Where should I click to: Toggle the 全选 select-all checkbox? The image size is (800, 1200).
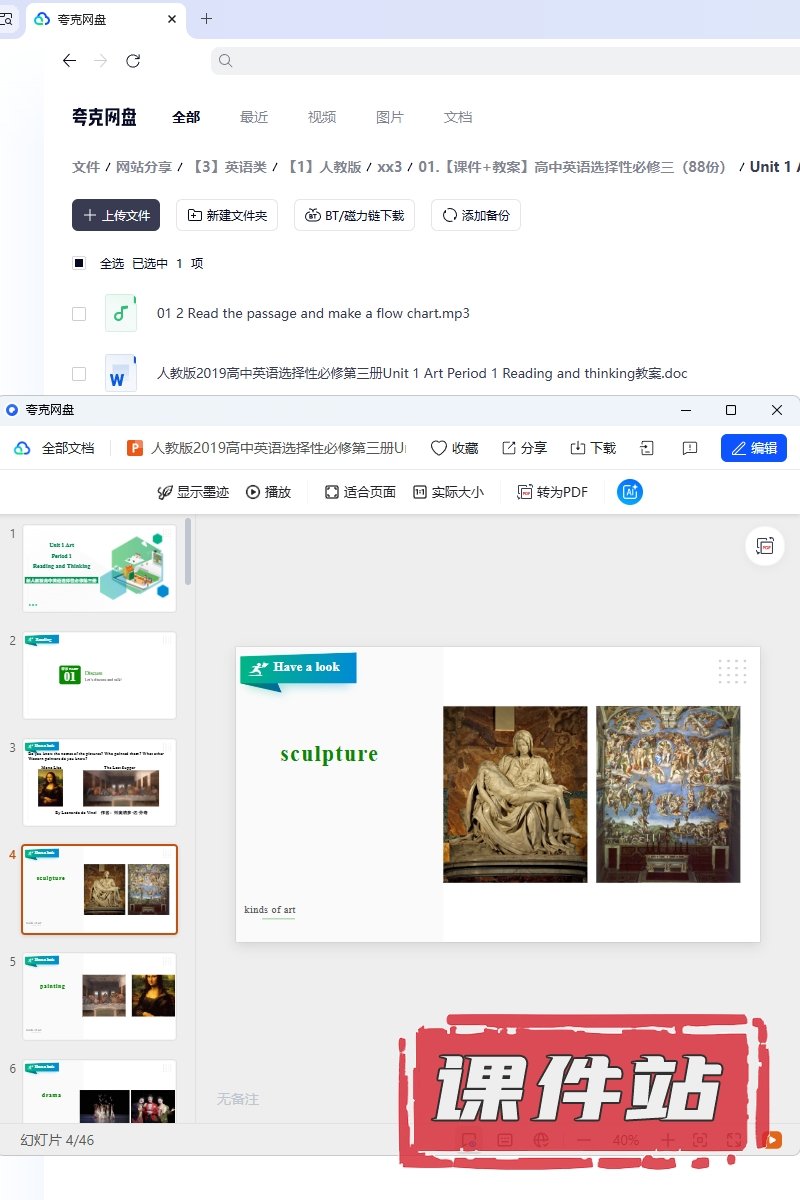pos(79,263)
